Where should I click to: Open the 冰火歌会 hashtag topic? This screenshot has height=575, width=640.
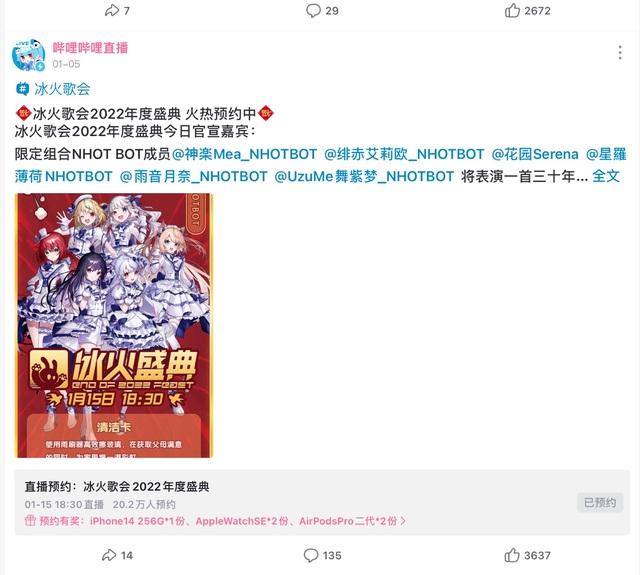(53, 89)
